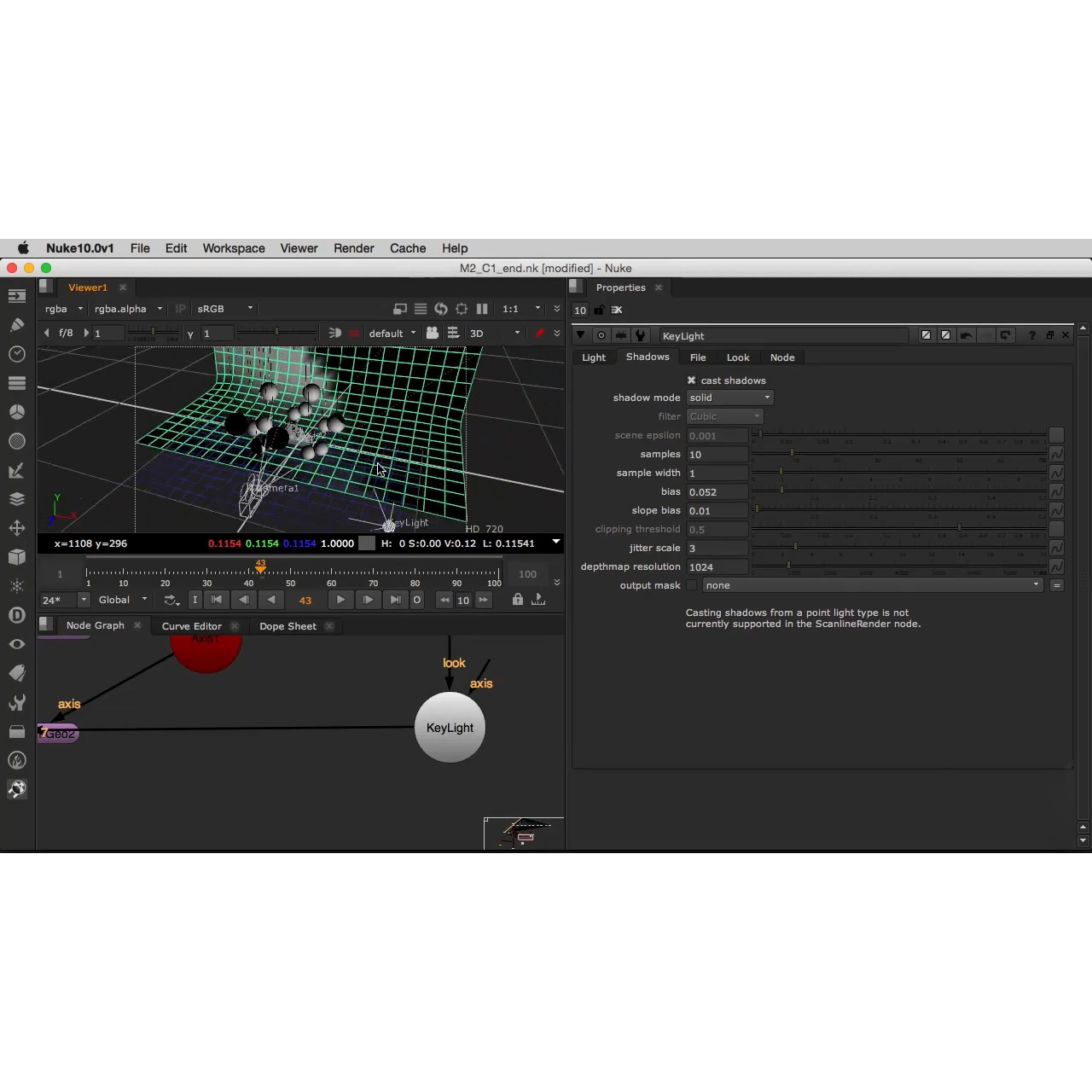This screenshot has width=1092, height=1092.
Task: Enable the output mask checkbox
Action: [x=692, y=585]
